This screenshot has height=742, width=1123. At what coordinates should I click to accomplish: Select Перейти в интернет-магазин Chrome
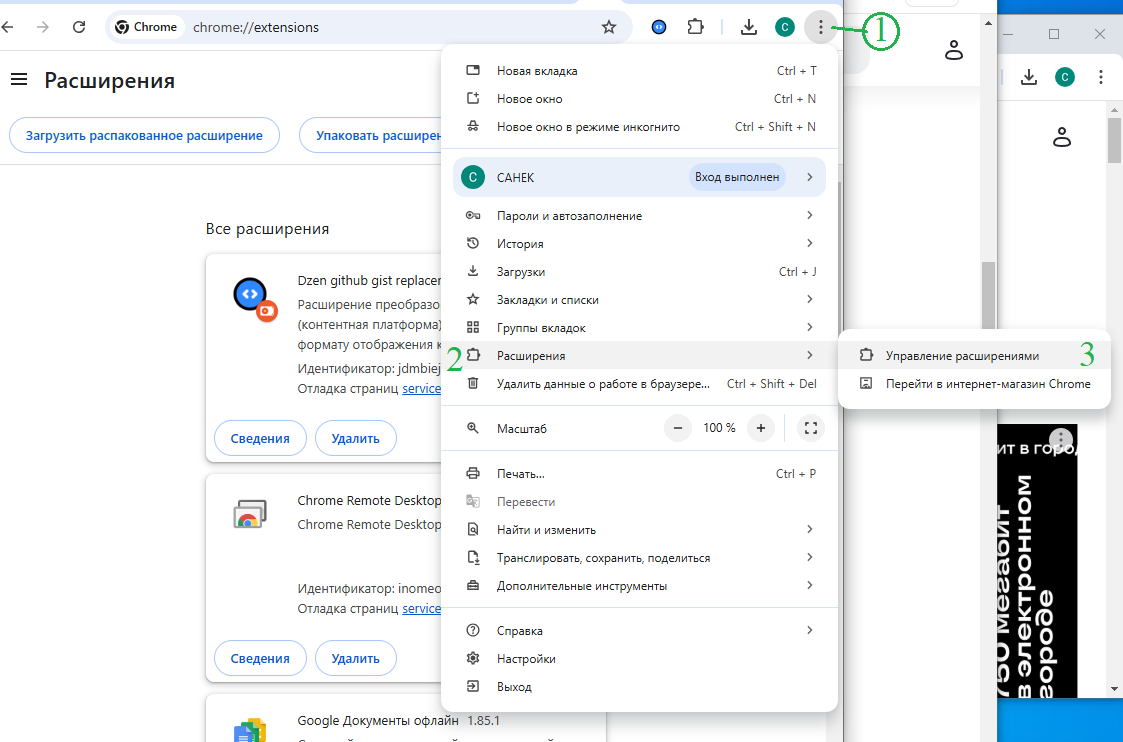pos(974,384)
